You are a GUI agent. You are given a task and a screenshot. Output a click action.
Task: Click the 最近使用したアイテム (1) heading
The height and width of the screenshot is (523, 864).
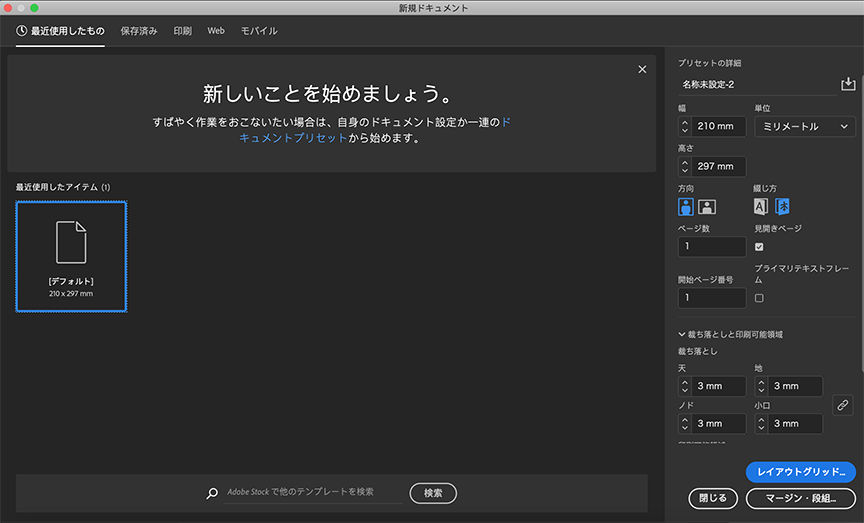pyautogui.click(x=63, y=187)
